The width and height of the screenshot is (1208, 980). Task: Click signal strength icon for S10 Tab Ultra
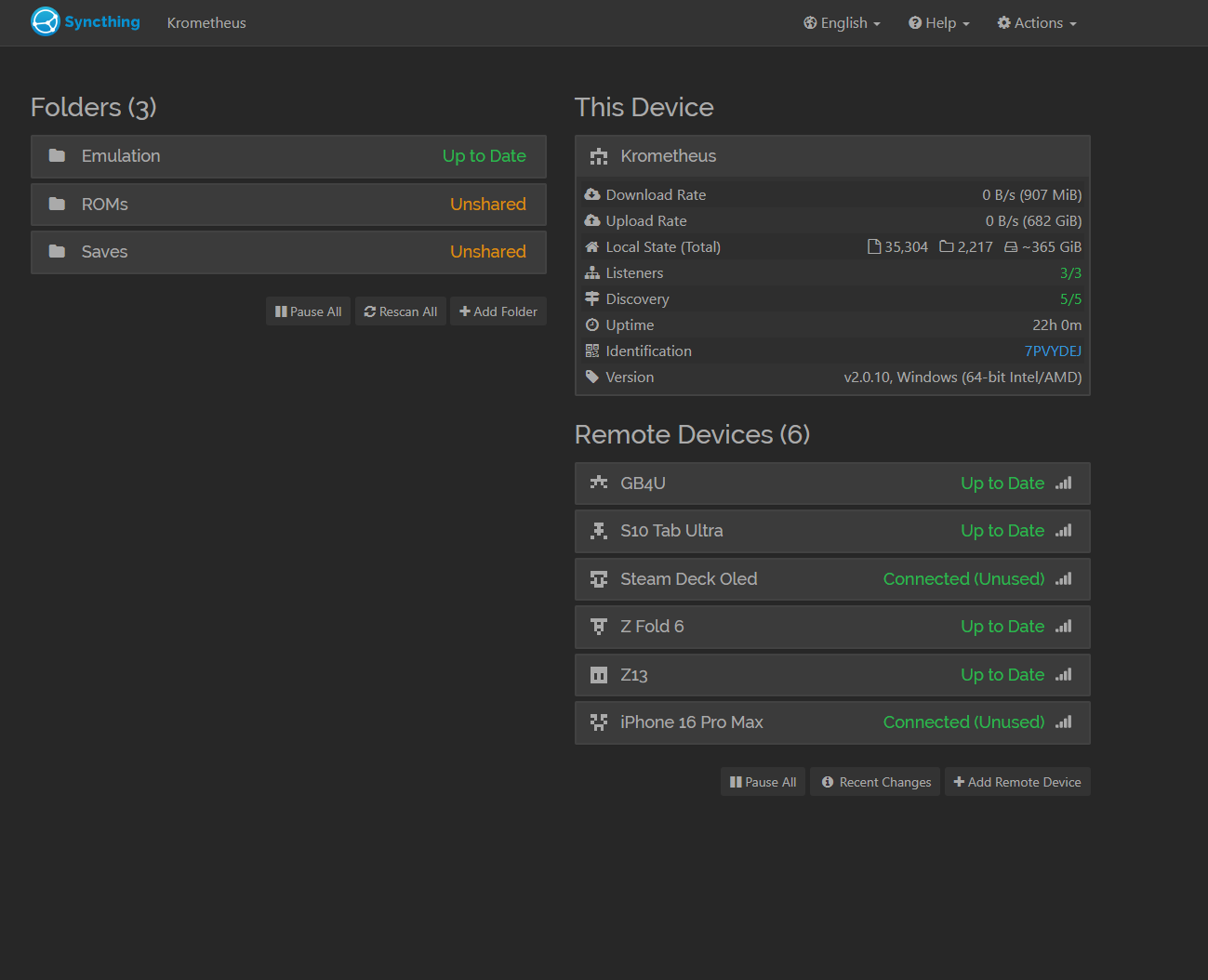pos(1064,531)
